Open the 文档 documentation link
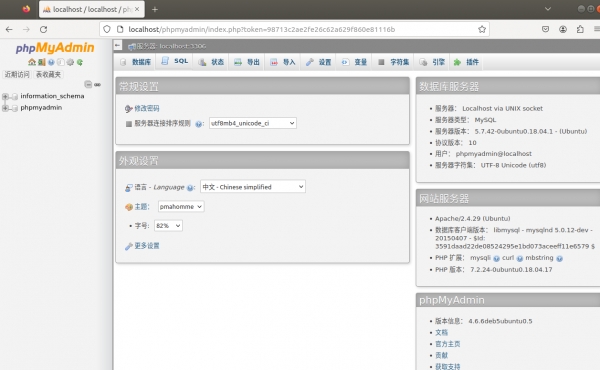This screenshot has width=600, height=370. click(441, 333)
